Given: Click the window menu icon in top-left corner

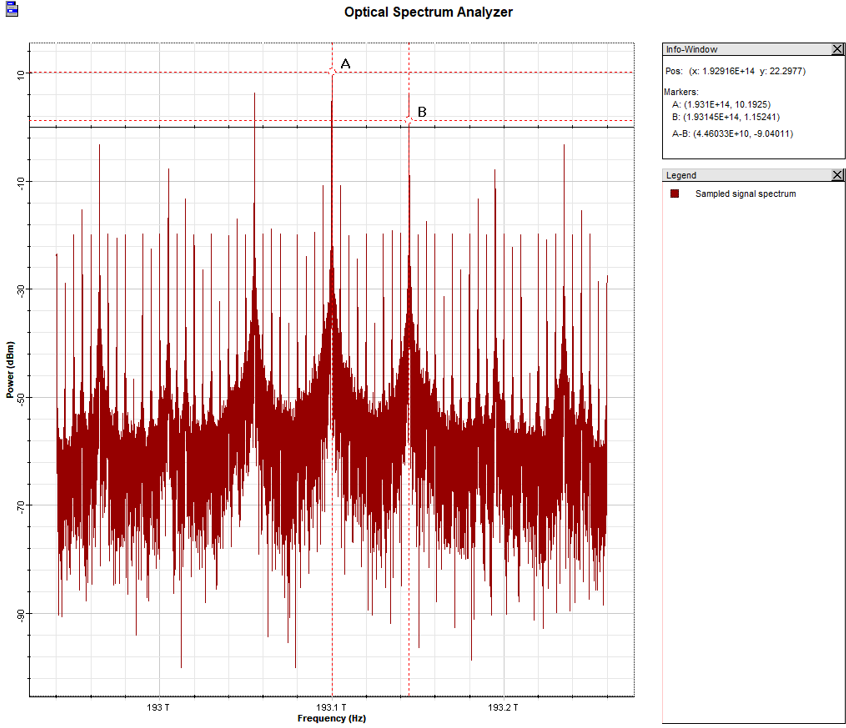Looking at the screenshot, I should [x=11, y=9].
